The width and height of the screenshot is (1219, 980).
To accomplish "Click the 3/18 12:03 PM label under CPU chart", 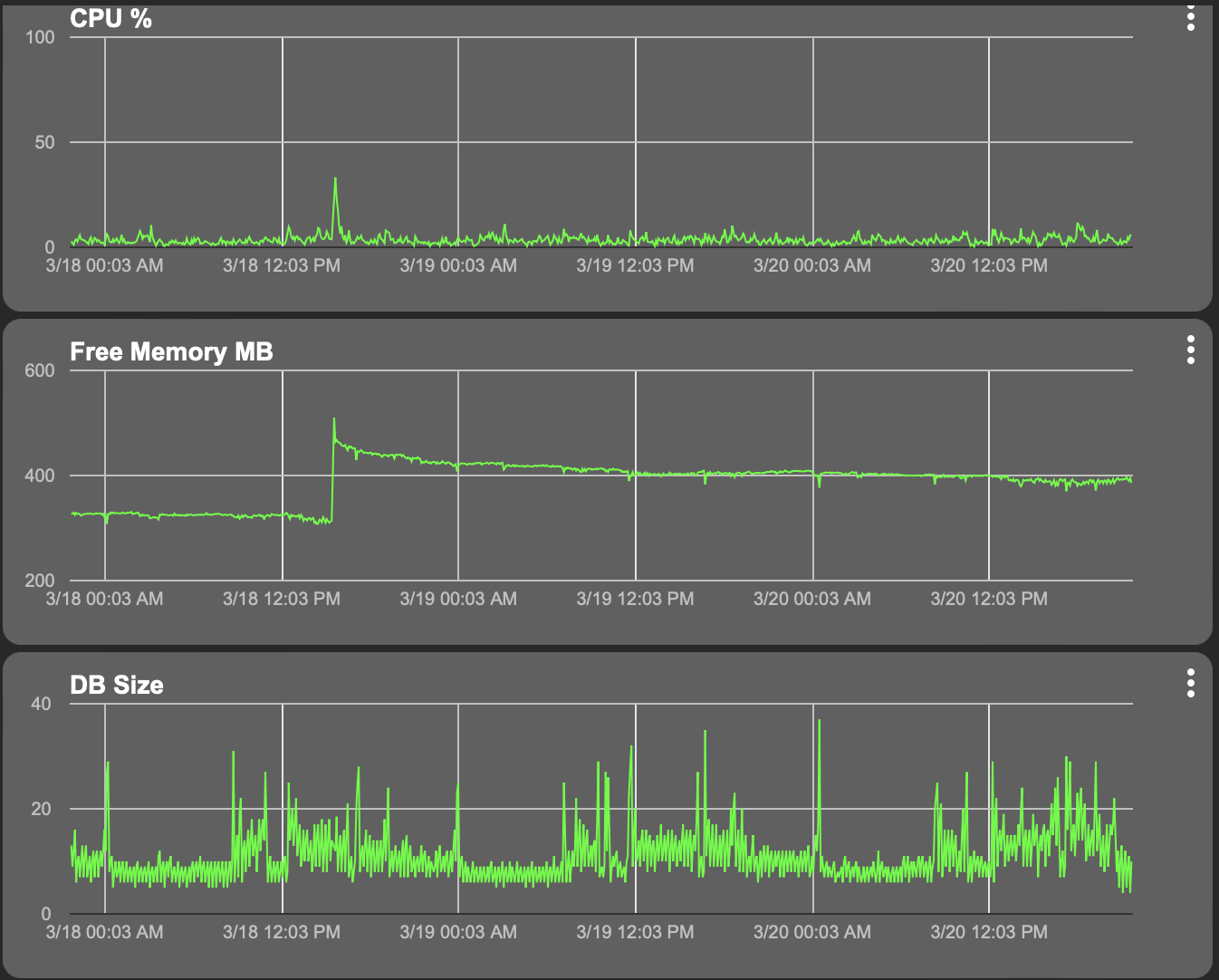I will (282, 265).
